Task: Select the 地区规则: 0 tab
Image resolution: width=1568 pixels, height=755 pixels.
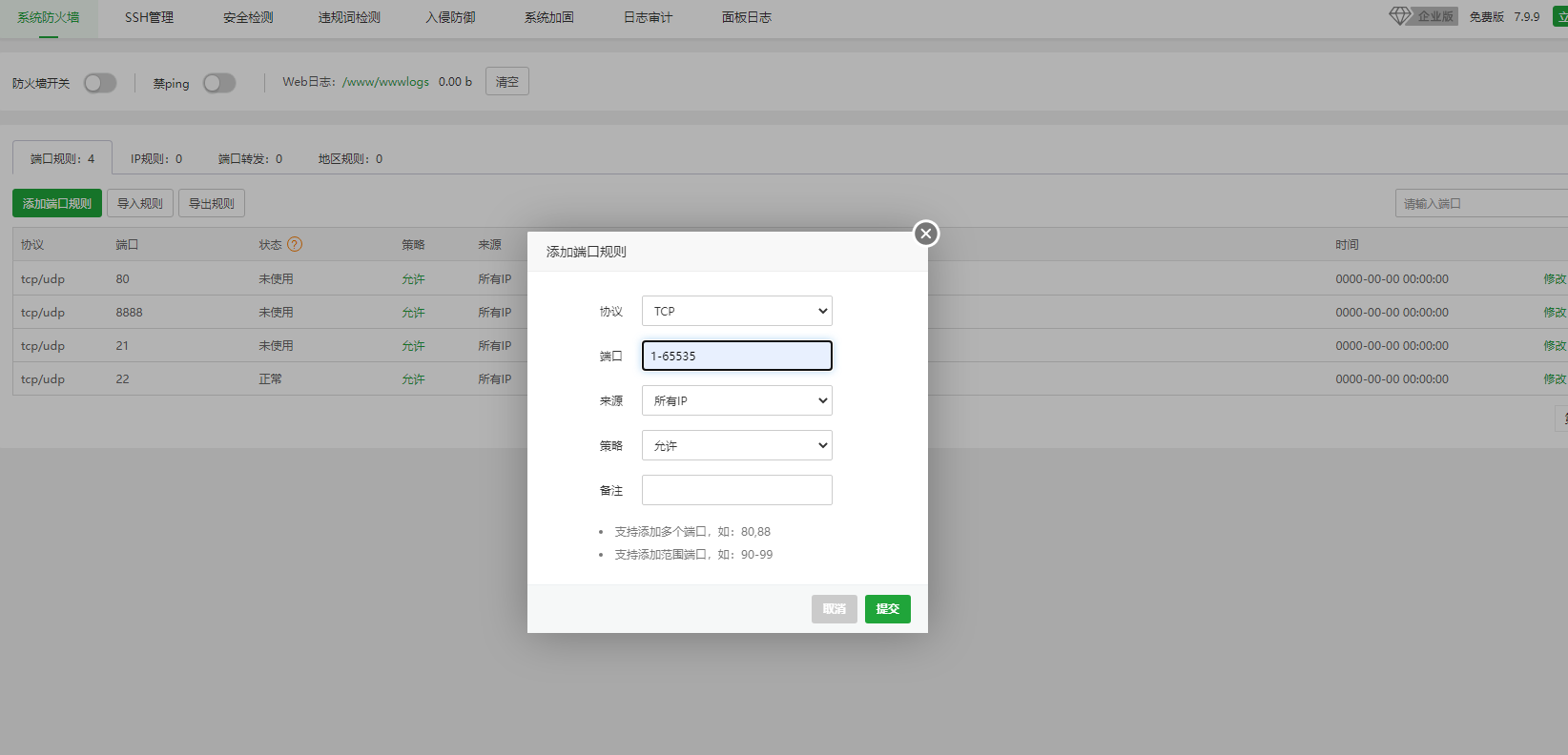Action: coord(350,158)
